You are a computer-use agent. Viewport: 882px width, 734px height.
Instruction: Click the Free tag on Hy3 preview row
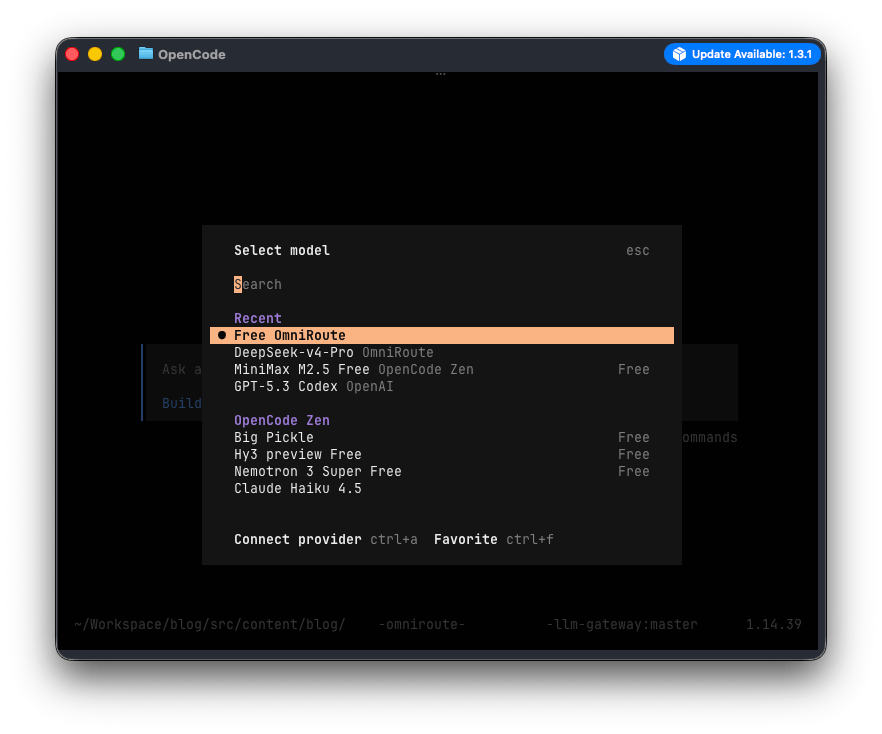point(633,454)
